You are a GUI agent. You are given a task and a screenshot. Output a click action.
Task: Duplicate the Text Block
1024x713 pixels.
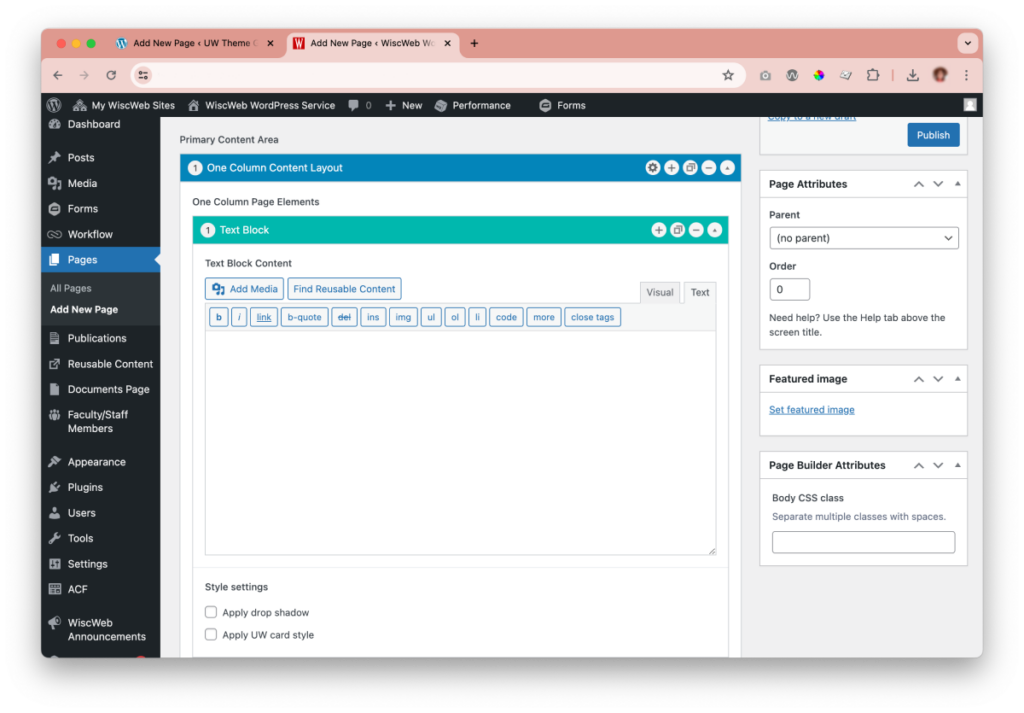point(677,230)
